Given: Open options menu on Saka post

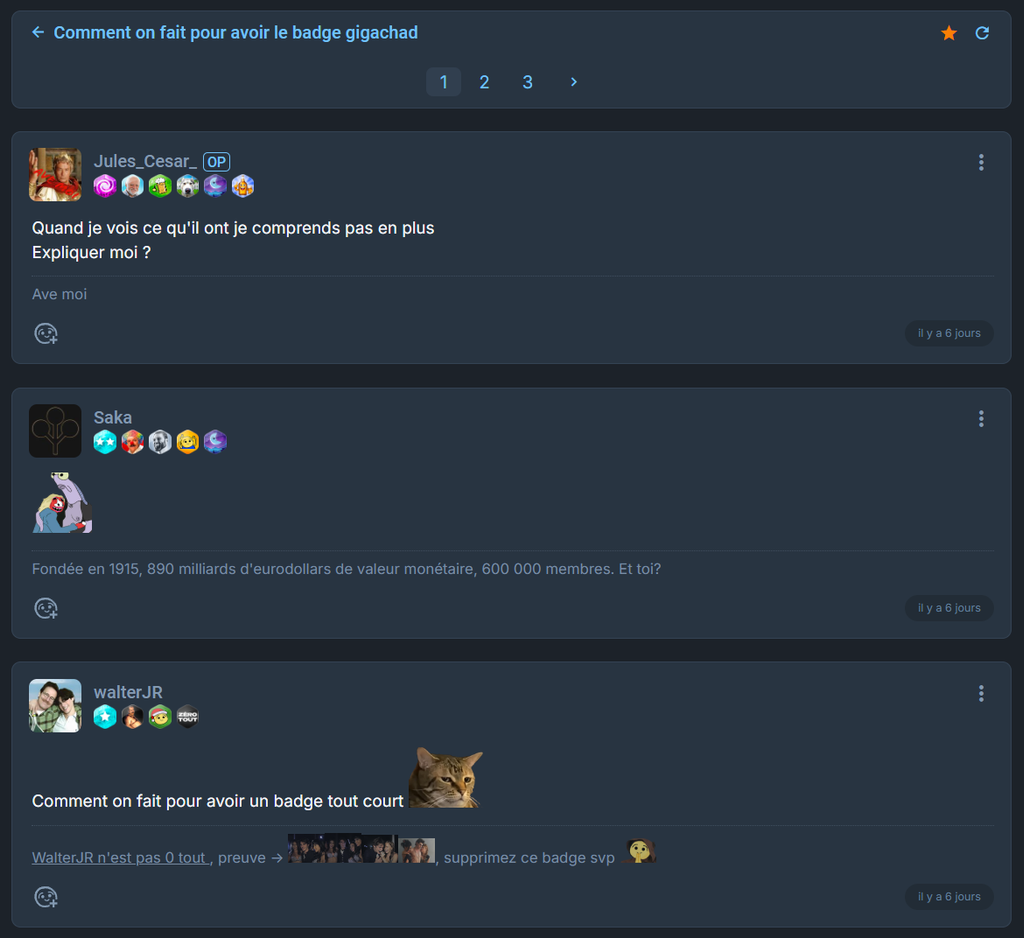Looking at the screenshot, I should click(981, 419).
